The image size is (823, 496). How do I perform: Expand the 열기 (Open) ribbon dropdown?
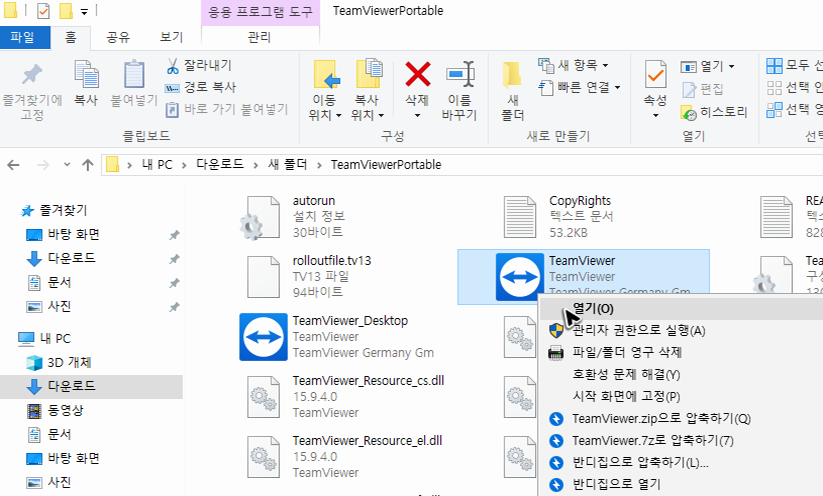coord(731,66)
